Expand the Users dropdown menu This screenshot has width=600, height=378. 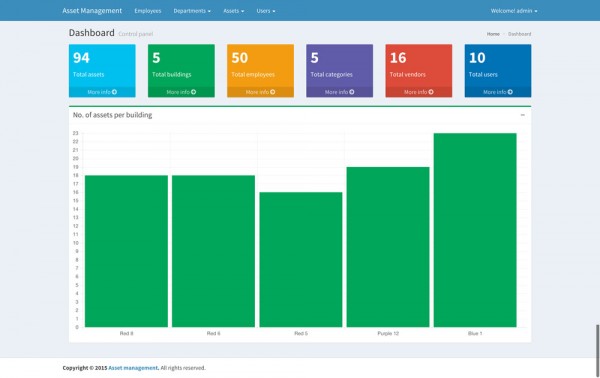266,11
